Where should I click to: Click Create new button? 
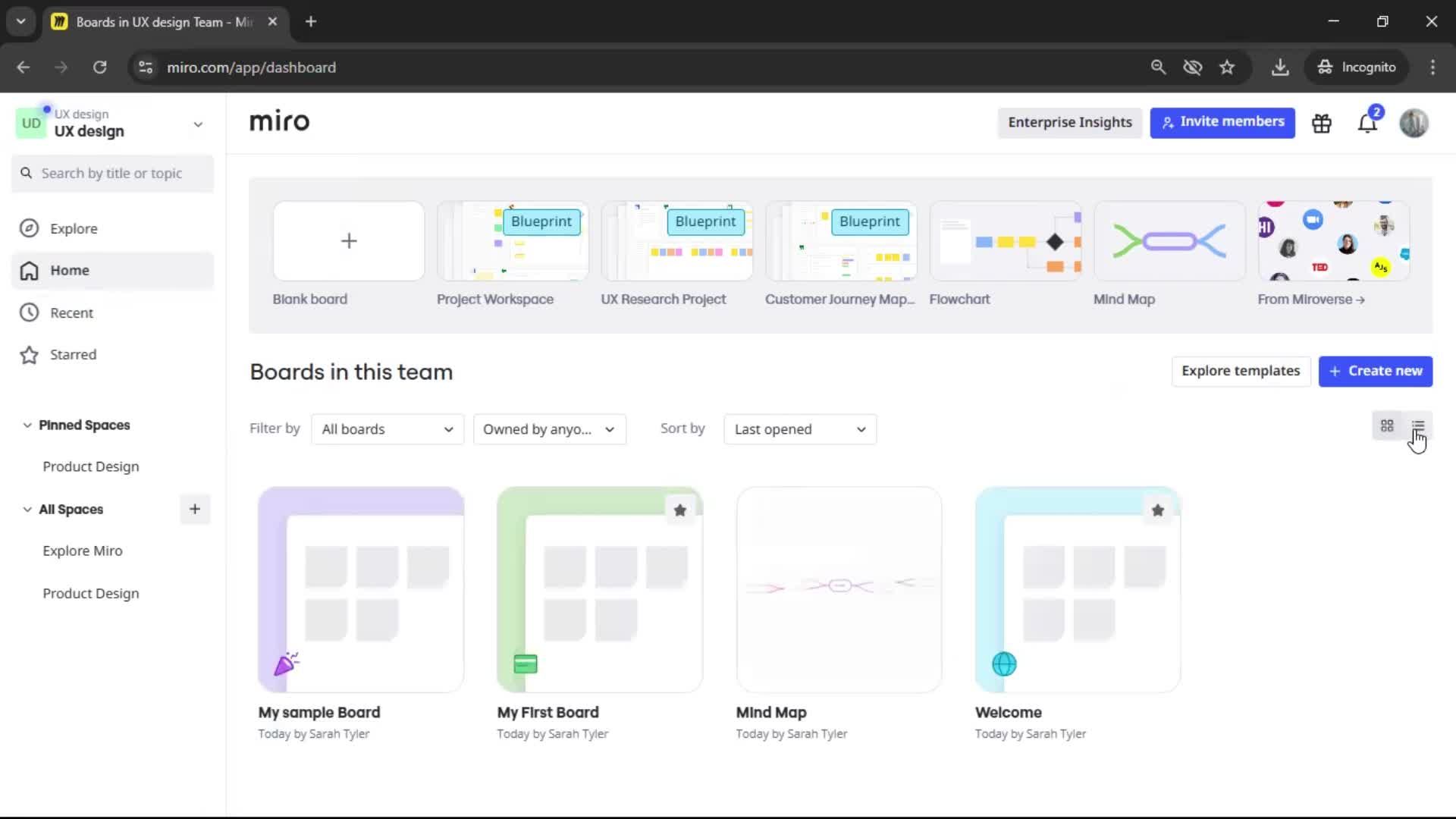(1376, 371)
